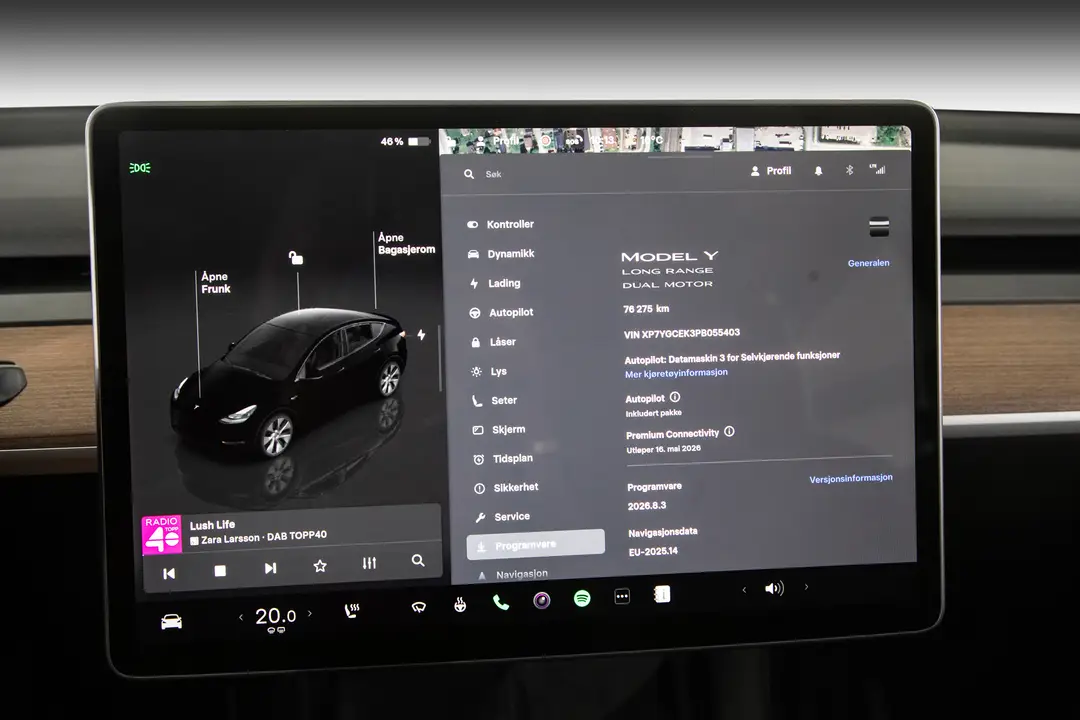
Task: Increase the cabin temperature
Action: point(310,613)
